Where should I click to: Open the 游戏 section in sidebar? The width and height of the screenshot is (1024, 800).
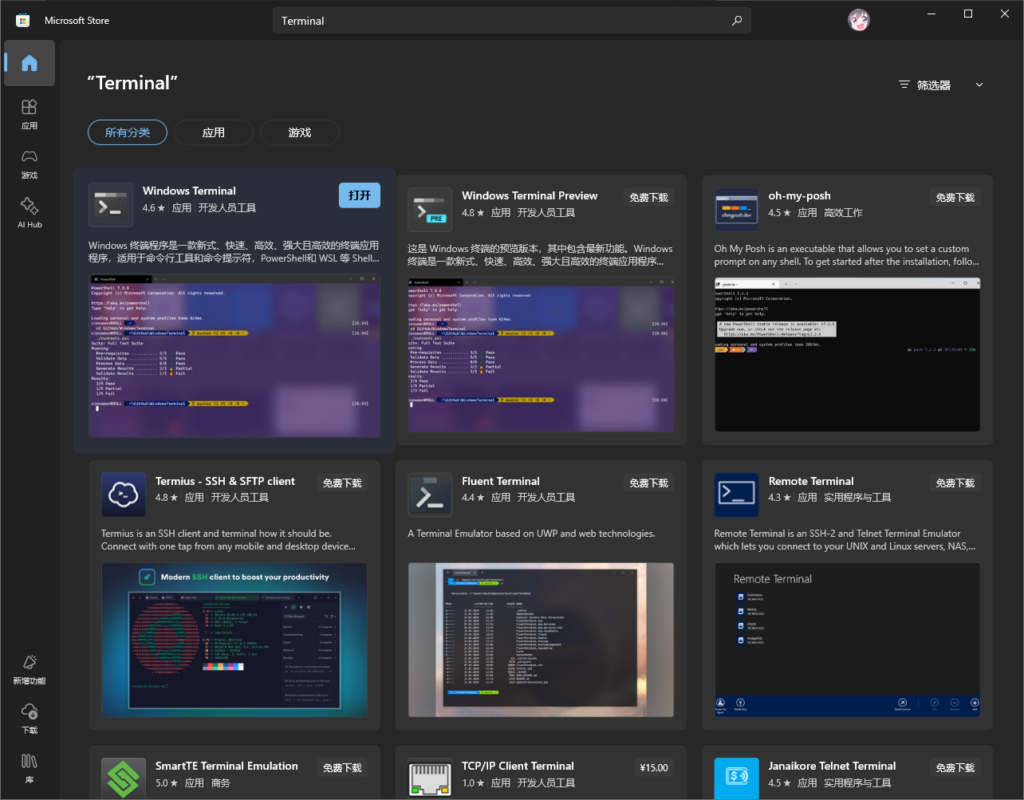tap(29, 163)
